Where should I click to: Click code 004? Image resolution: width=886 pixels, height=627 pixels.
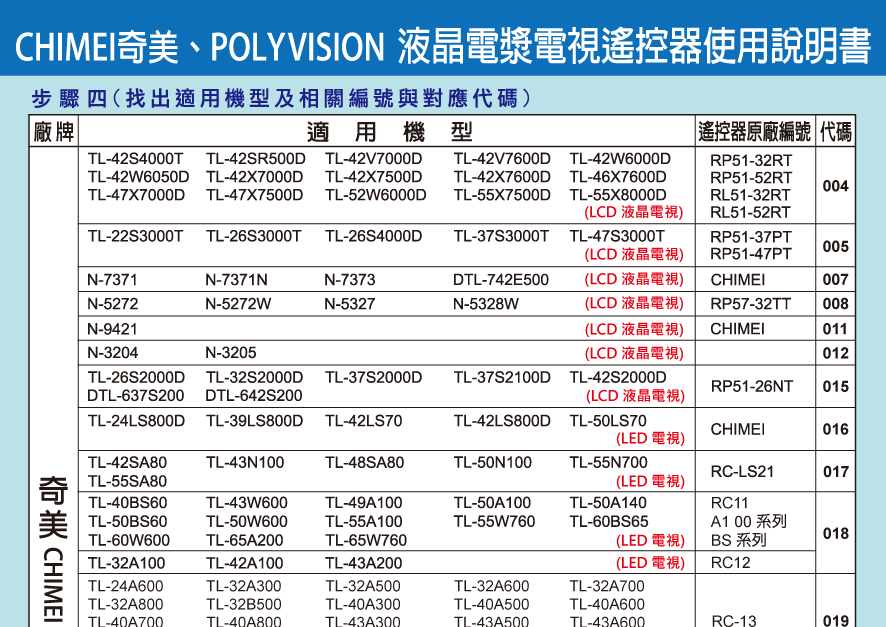coord(835,186)
